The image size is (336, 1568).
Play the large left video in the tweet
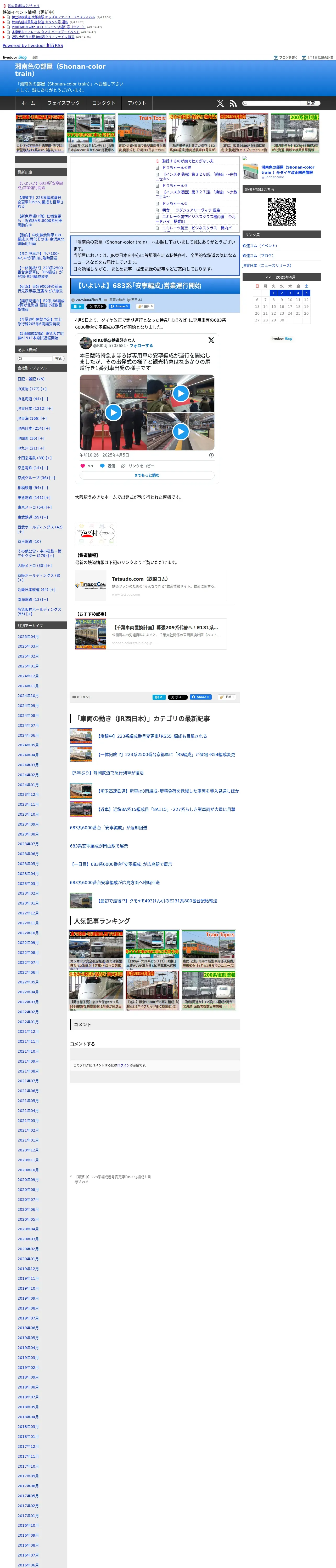(x=113, y=412)
